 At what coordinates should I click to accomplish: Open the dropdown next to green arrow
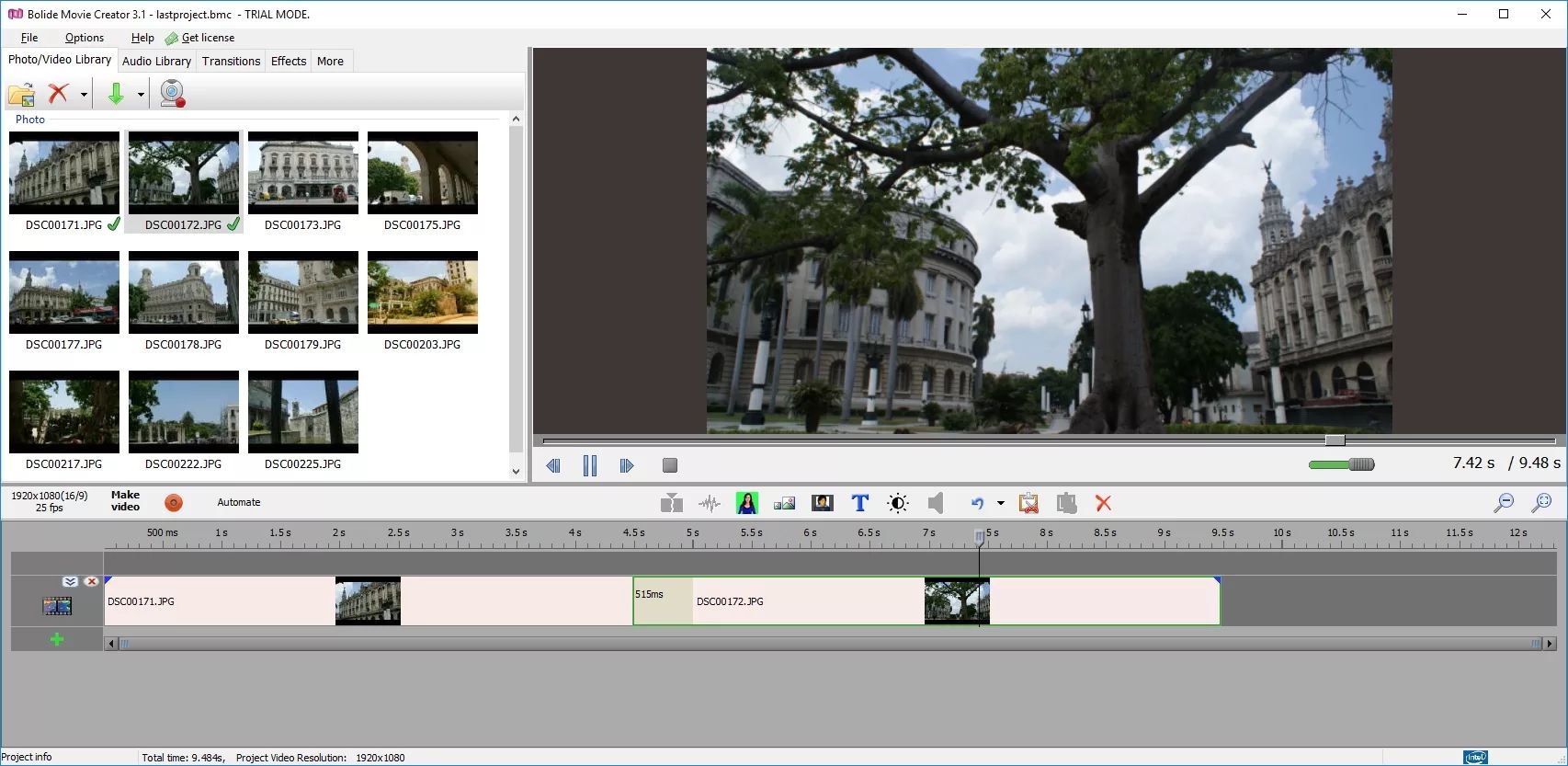point(141,94)
